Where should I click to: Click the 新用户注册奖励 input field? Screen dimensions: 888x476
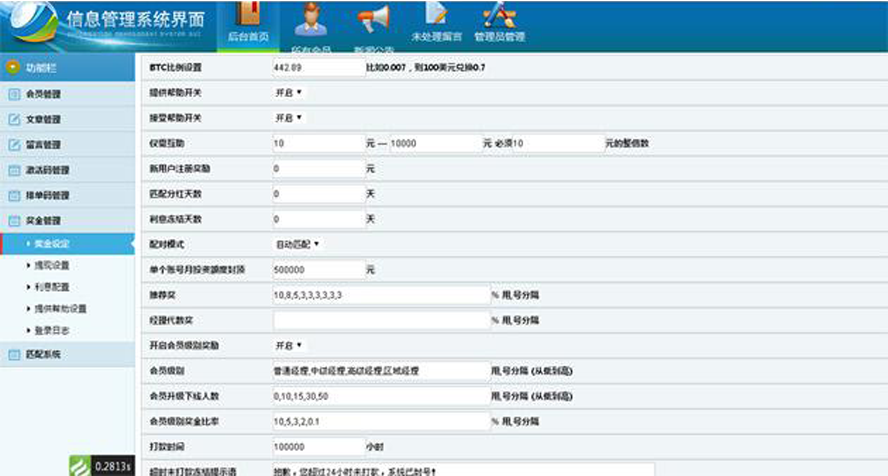pos(319,169)
